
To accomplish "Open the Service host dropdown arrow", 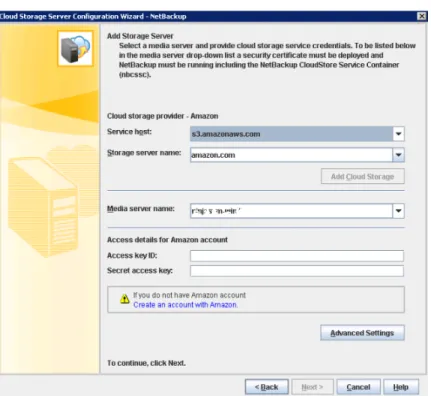I will [x=398, y=134].
